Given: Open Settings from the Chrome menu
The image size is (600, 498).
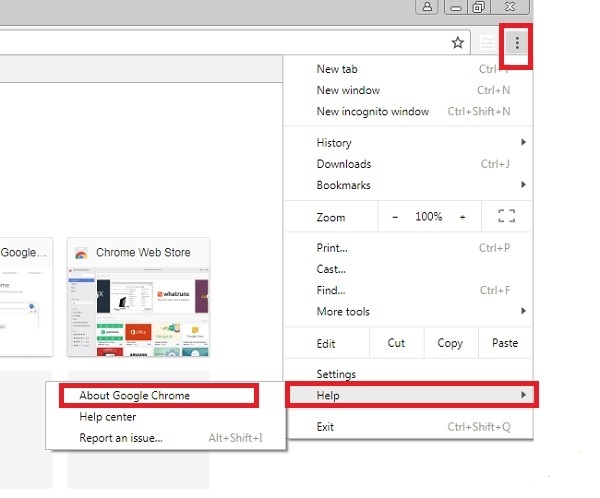Looking at the screenshot, I should (x=408, y=374).
